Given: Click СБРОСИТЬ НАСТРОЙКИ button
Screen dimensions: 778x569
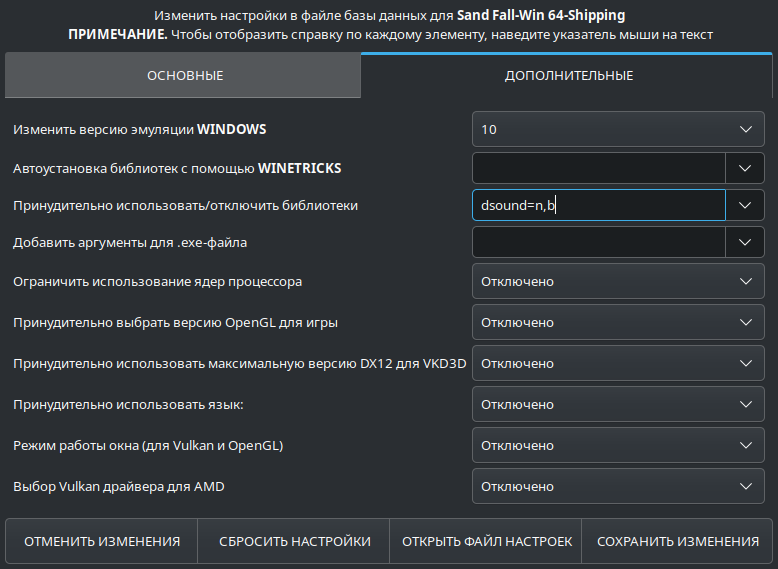Looking at the screenshot, I should 294,541.
